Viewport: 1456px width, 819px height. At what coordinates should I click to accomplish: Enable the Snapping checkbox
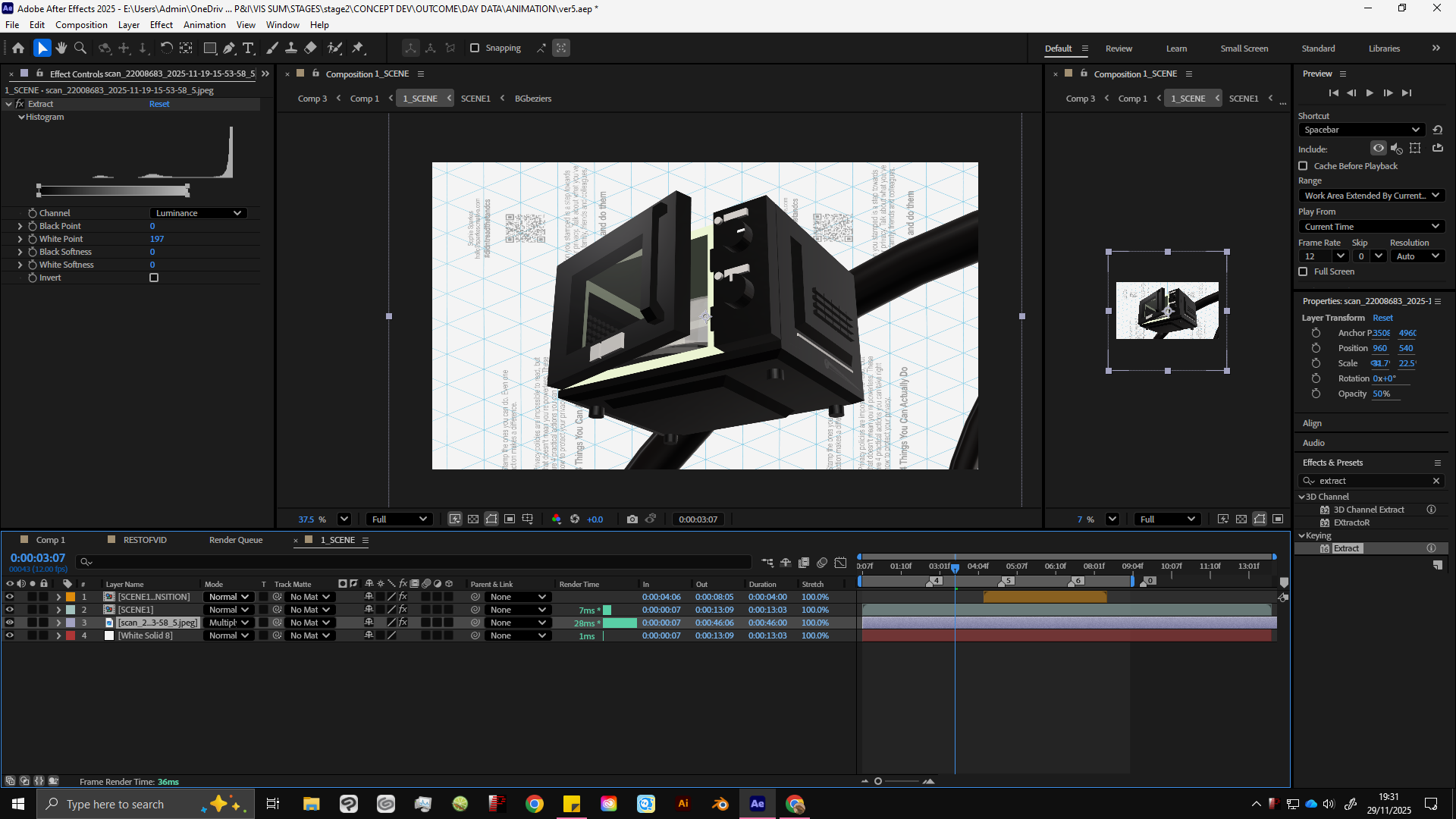click(x=475, y=48)
